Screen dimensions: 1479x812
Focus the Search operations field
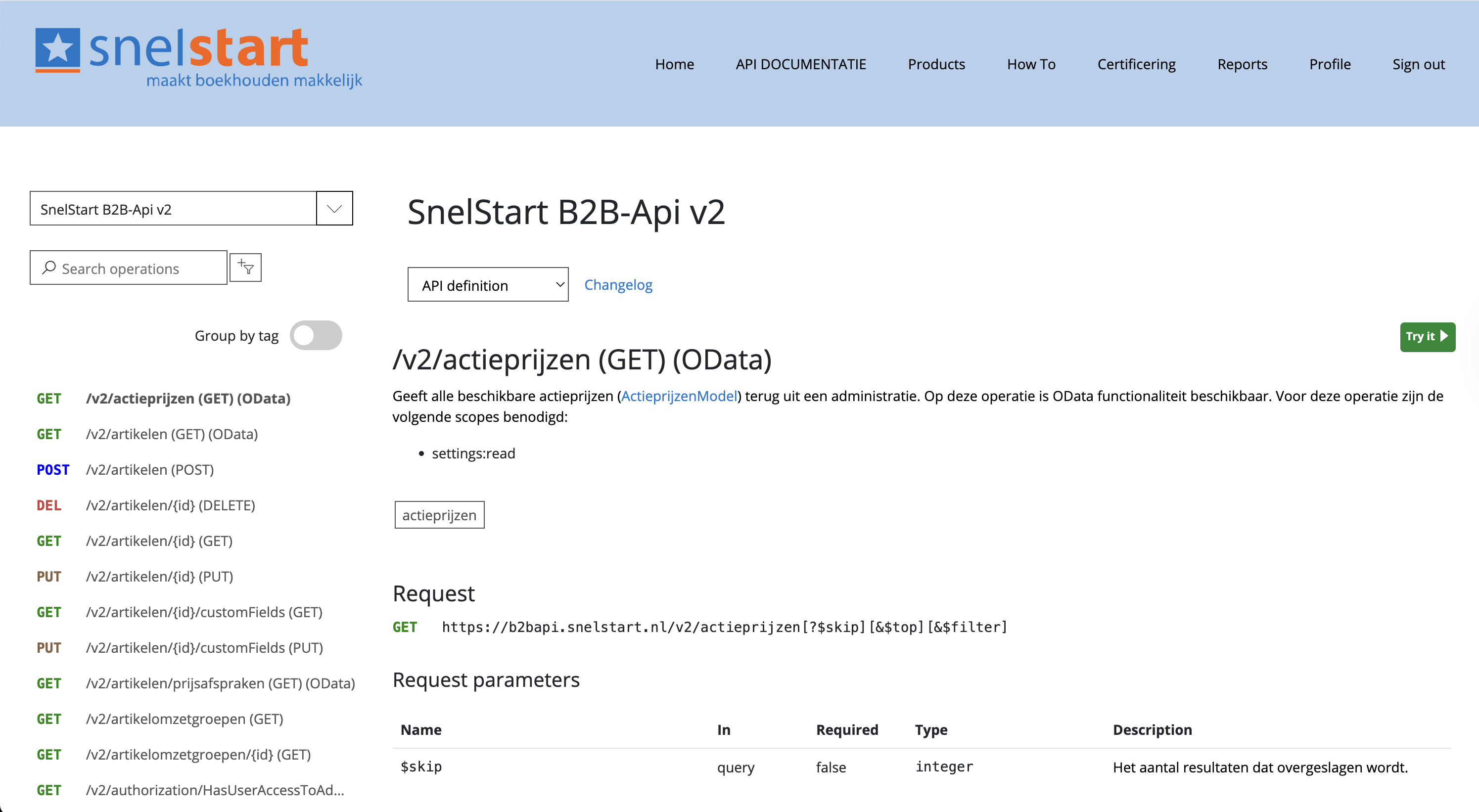coord(129,268)
